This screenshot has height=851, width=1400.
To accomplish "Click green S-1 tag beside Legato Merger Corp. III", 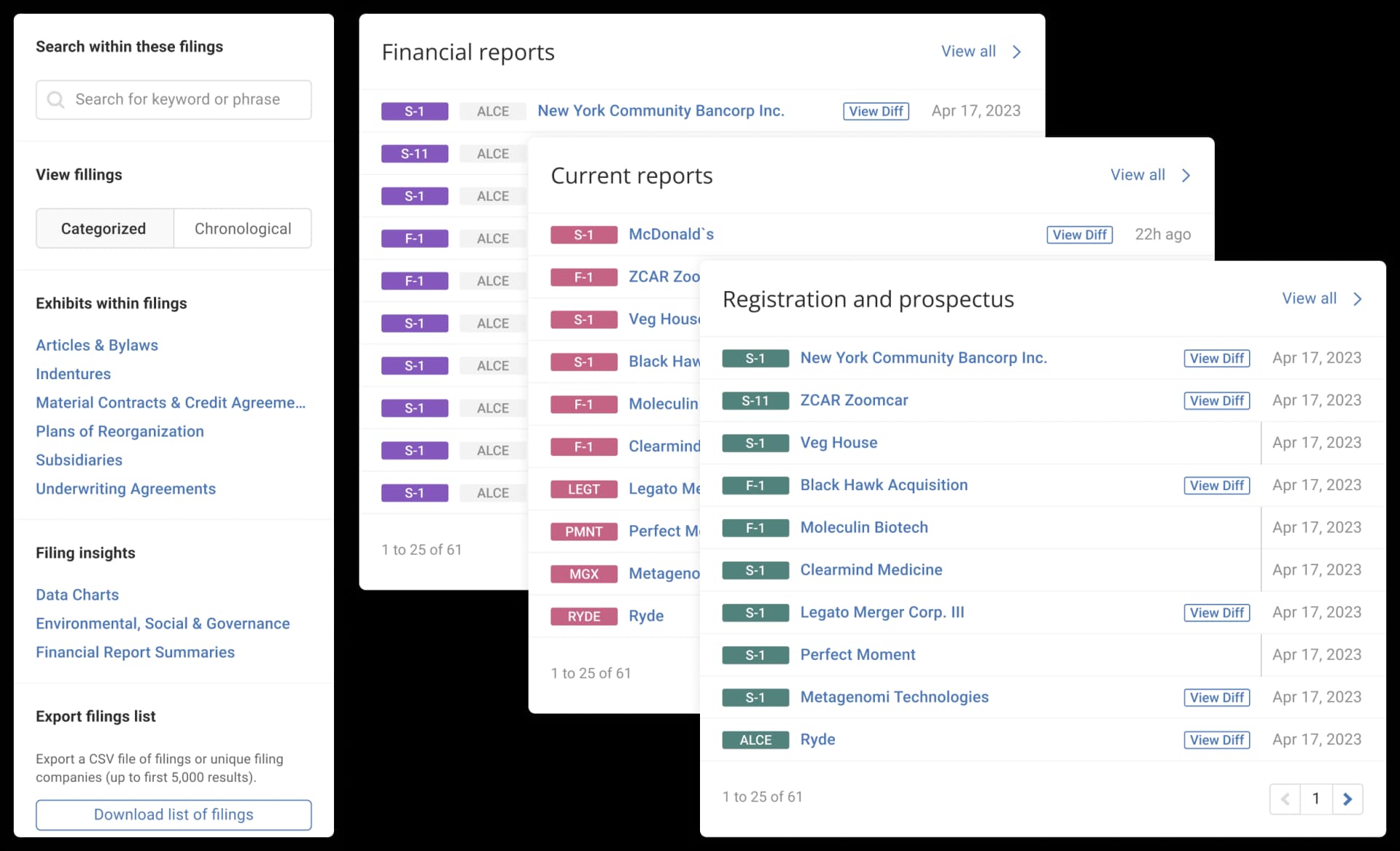I will coord(755,613).
